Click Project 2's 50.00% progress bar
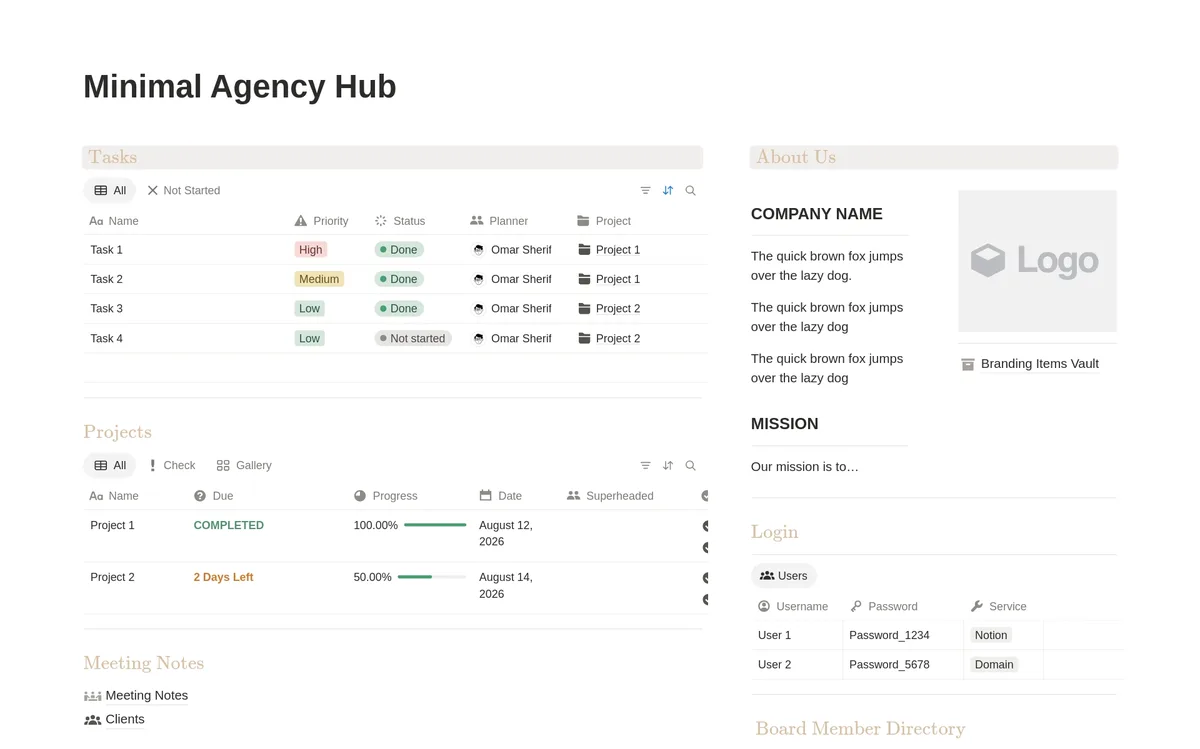The image size is (1200, 749). [x=432, y=577]
